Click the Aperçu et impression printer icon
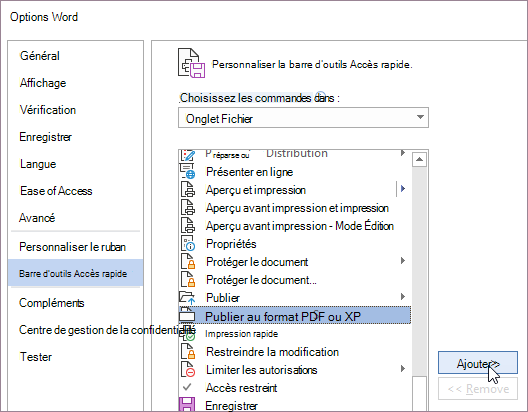This screenshot has width=528, height=412. [188, 190]
